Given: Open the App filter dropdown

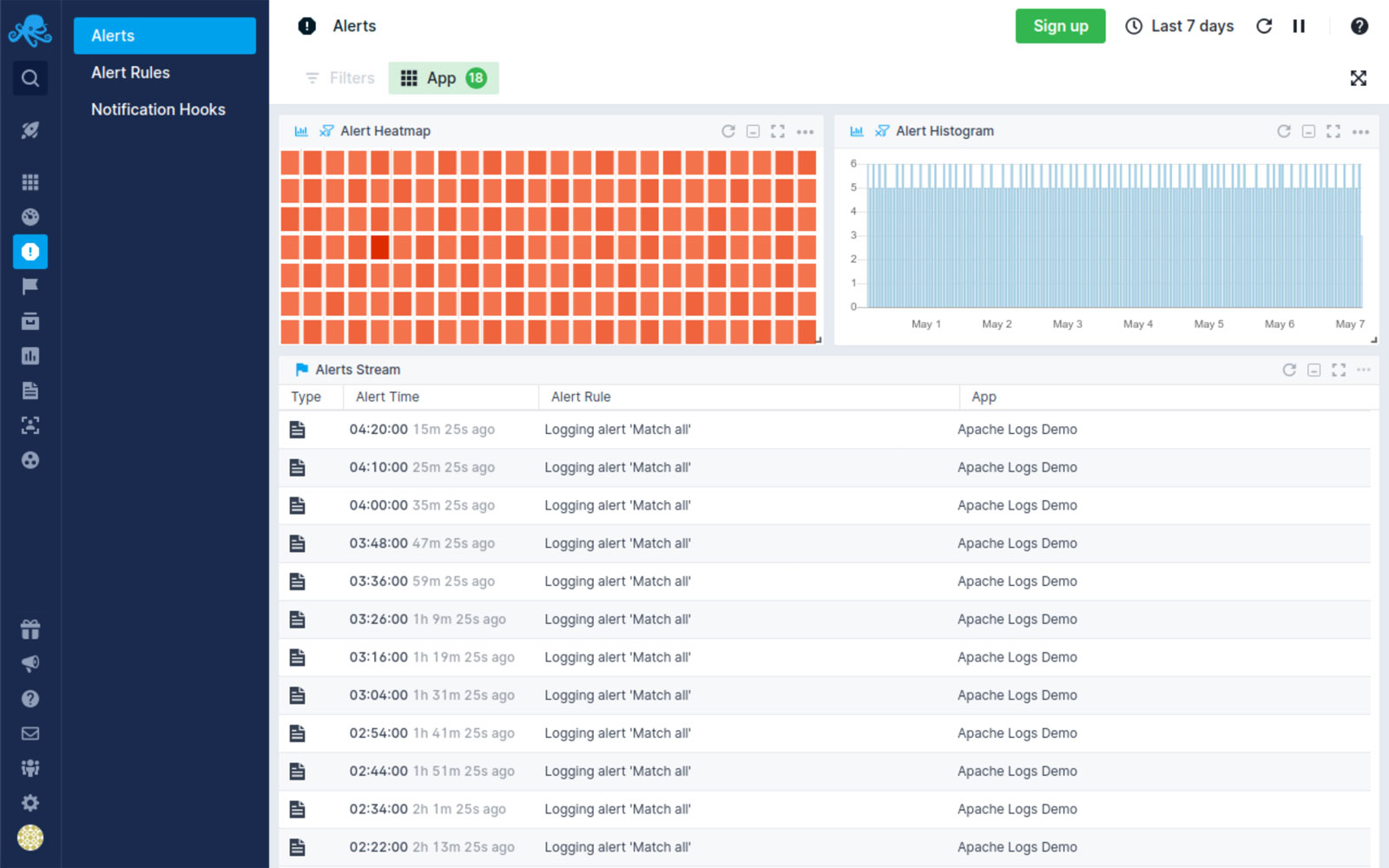Looking at the screenshot, I should tap(443, 78).
